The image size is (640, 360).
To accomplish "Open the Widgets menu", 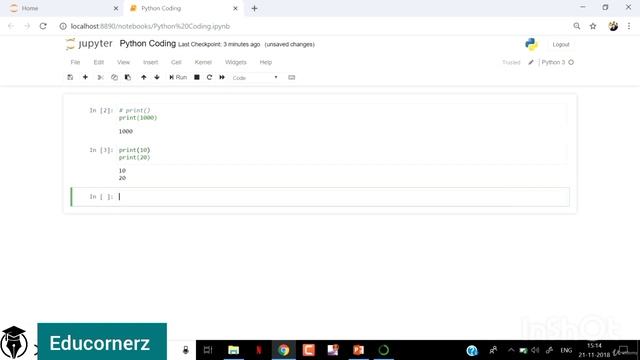I will [236, 62].
